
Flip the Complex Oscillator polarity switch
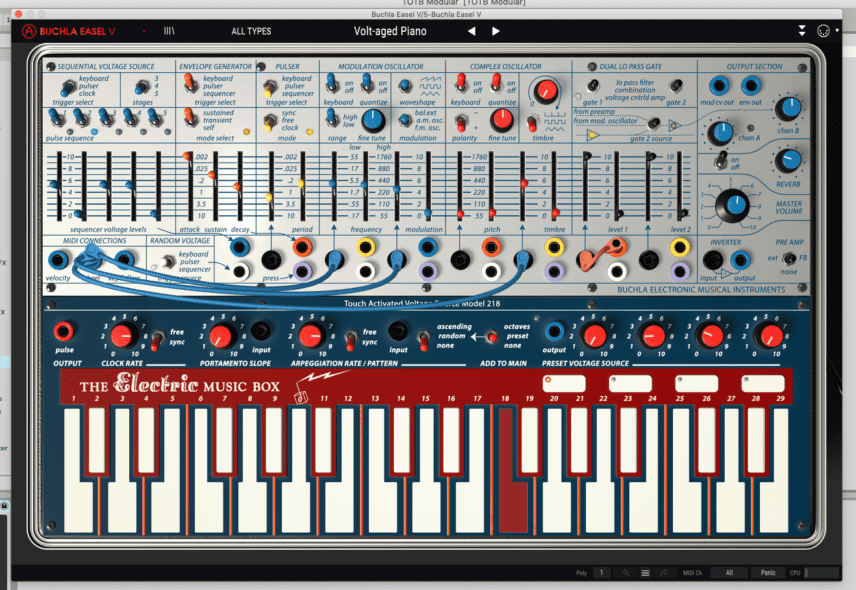click(x=461, y=123)
